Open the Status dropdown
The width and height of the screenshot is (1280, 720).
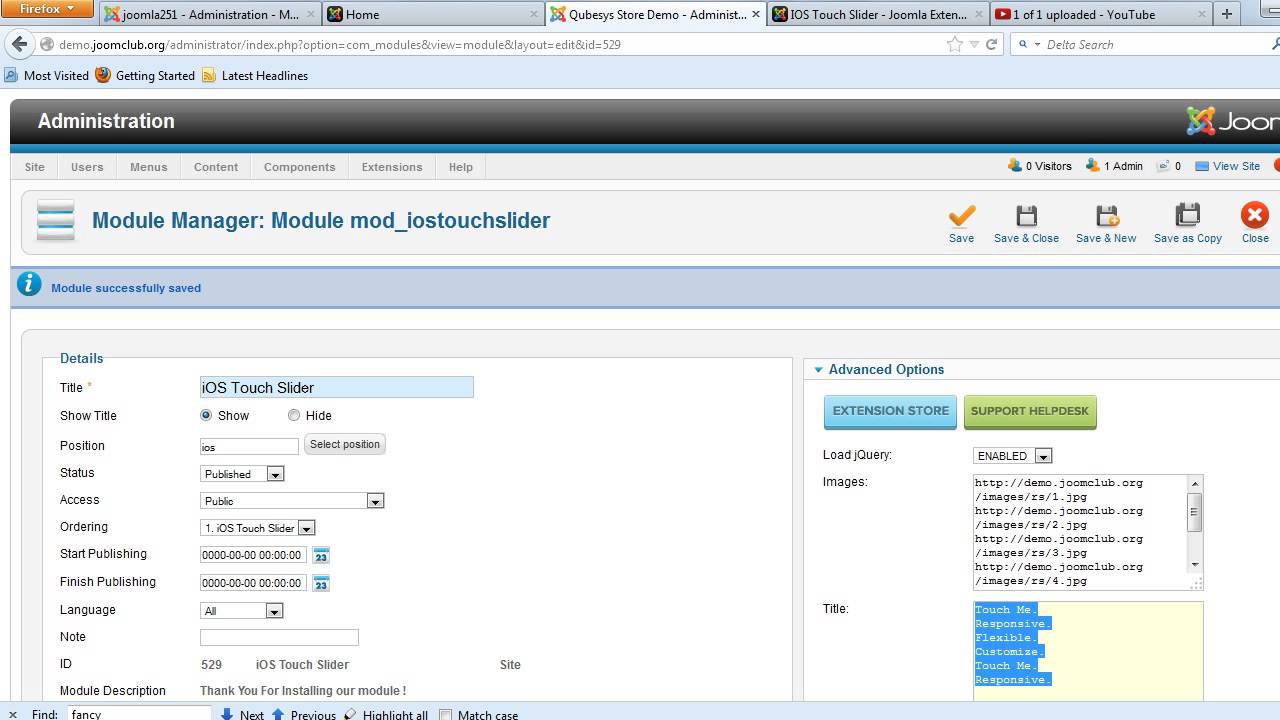243,474
